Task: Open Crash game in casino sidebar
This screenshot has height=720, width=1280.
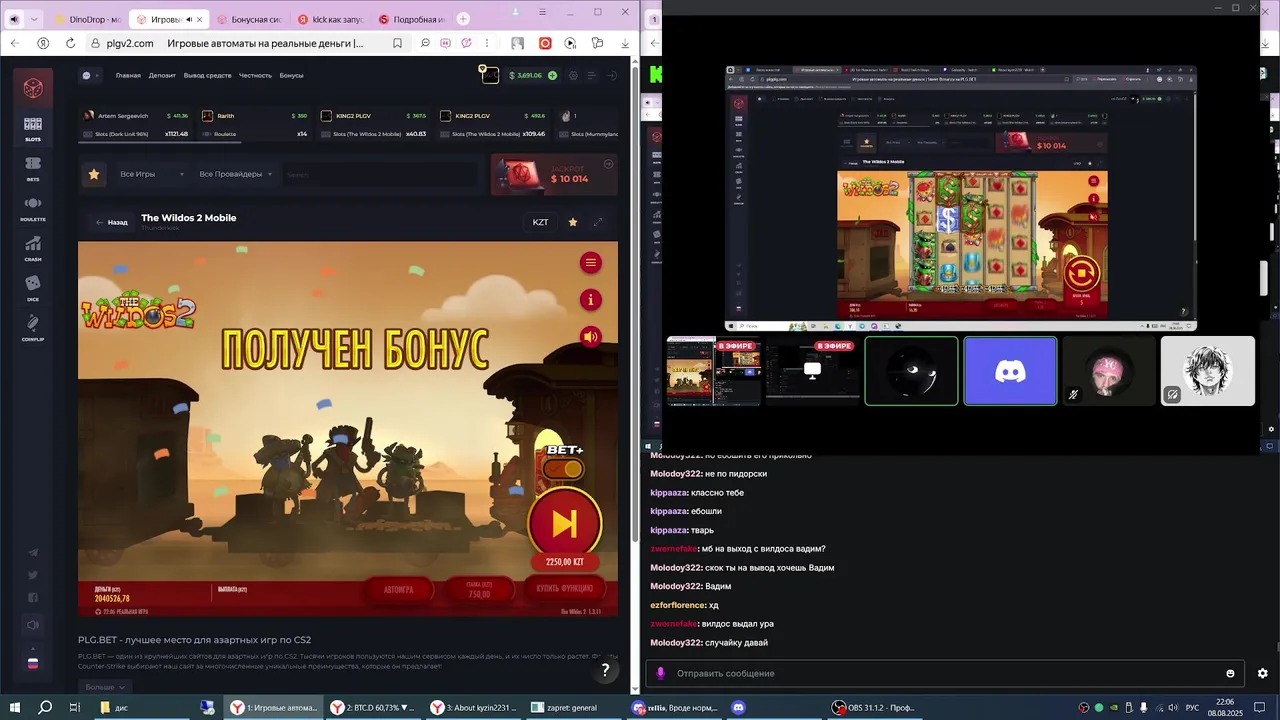Action: tap(33, 248)
